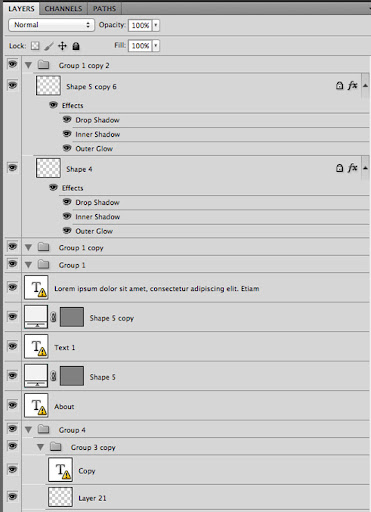Click the lock icon on Shape 4 layer

pyautogui.click(x=339, y=168)
